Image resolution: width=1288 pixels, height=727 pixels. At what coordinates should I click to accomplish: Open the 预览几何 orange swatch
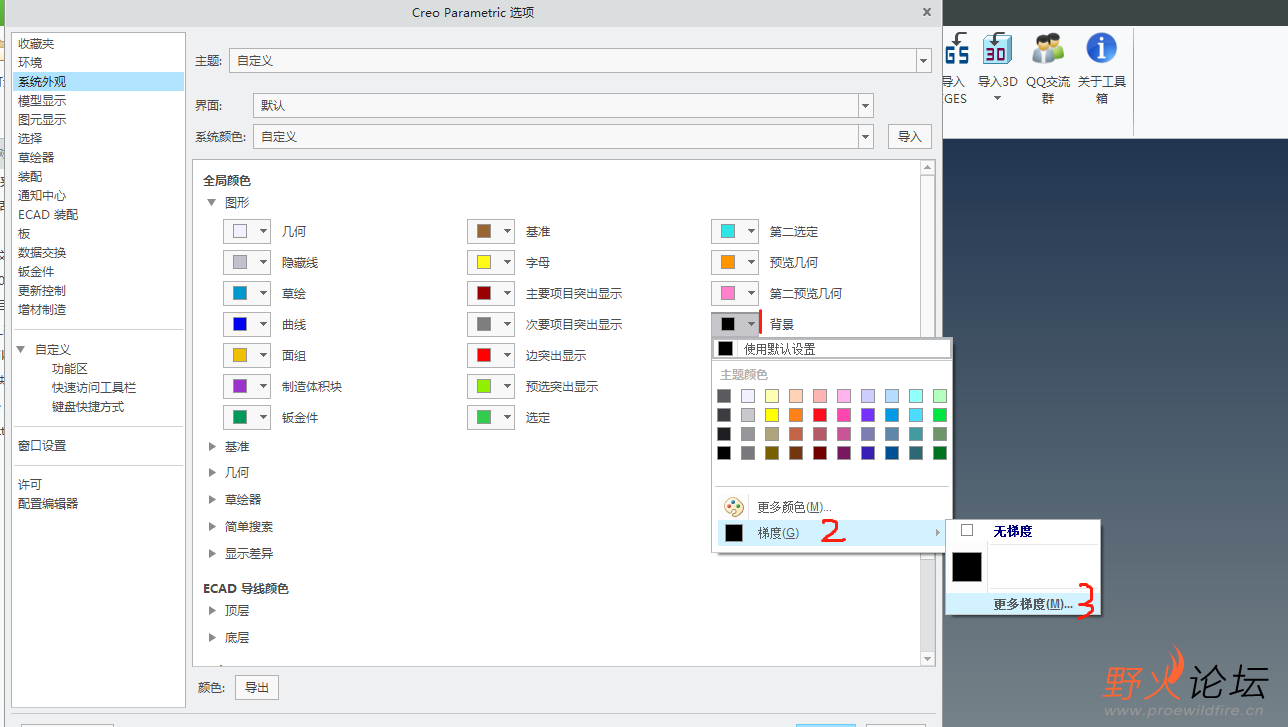(x=735, y=263)
